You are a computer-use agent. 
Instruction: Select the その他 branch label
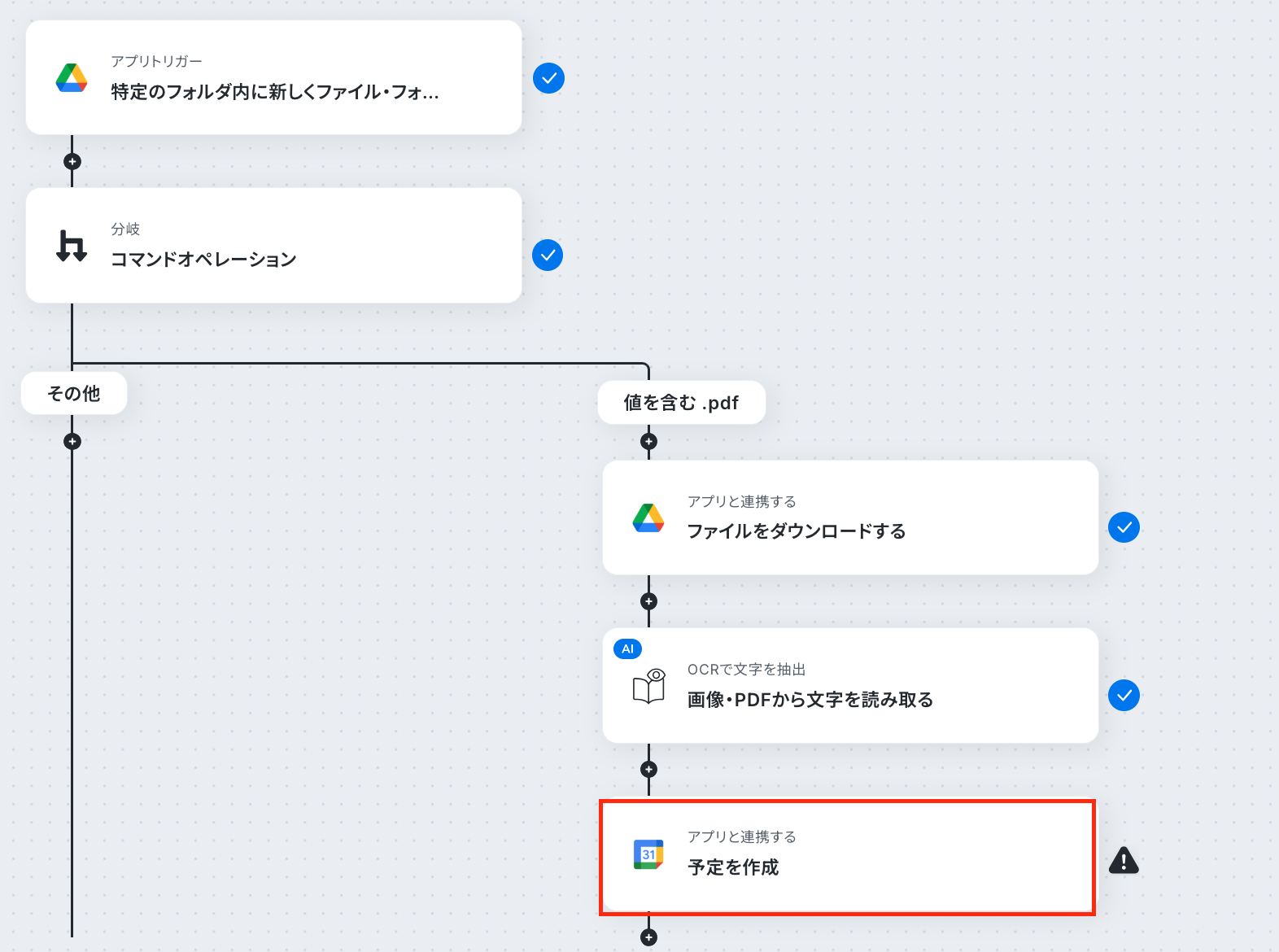point(74,393)
